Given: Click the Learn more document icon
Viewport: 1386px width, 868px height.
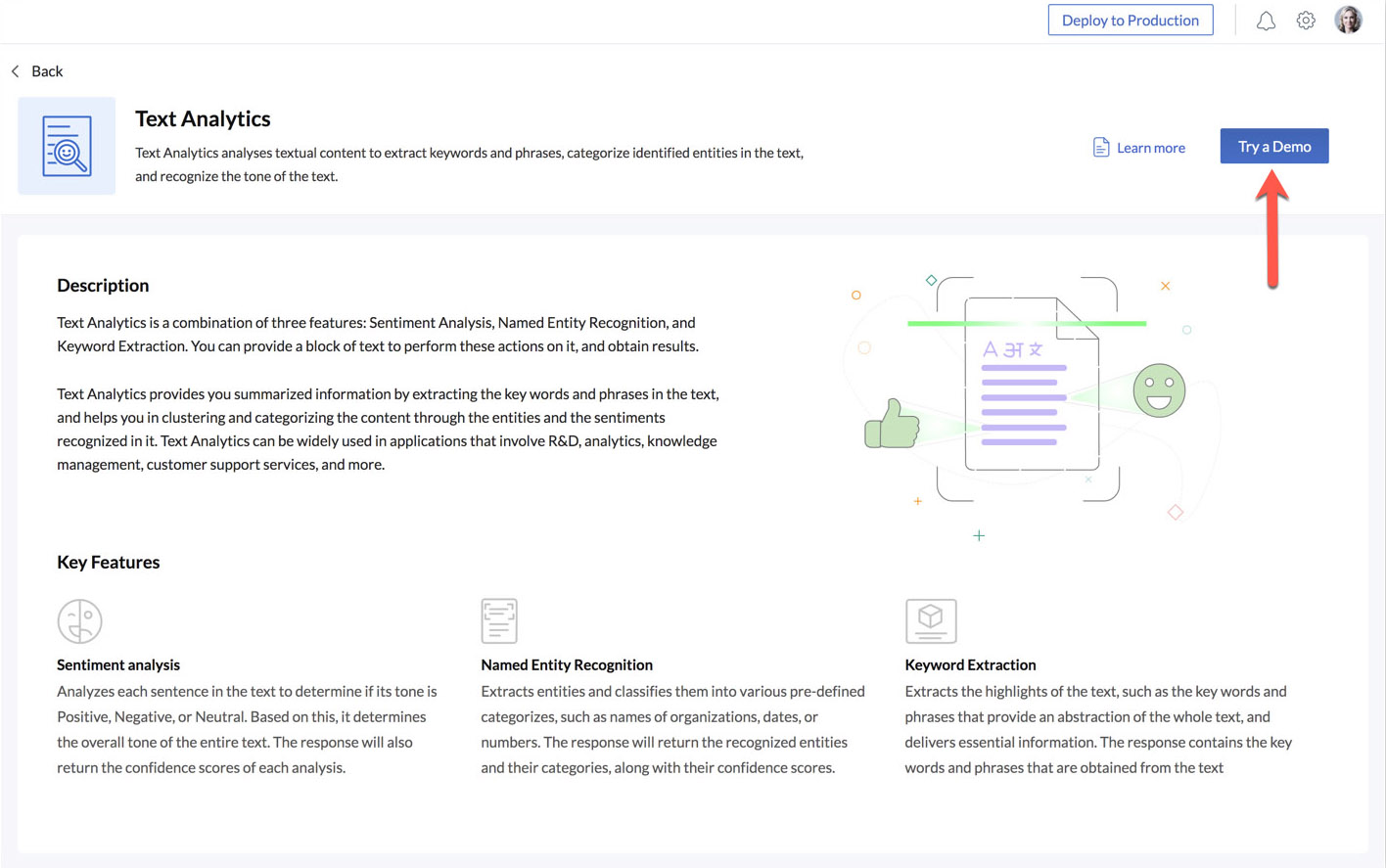Looking at the screenshot, I should click(x=1101, y=147).
